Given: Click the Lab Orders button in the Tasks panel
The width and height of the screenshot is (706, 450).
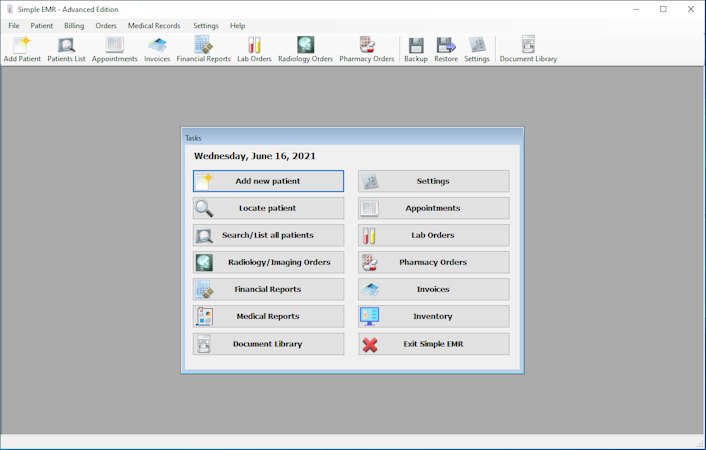Looking at the screenshot, I should (x=434, y=235).
